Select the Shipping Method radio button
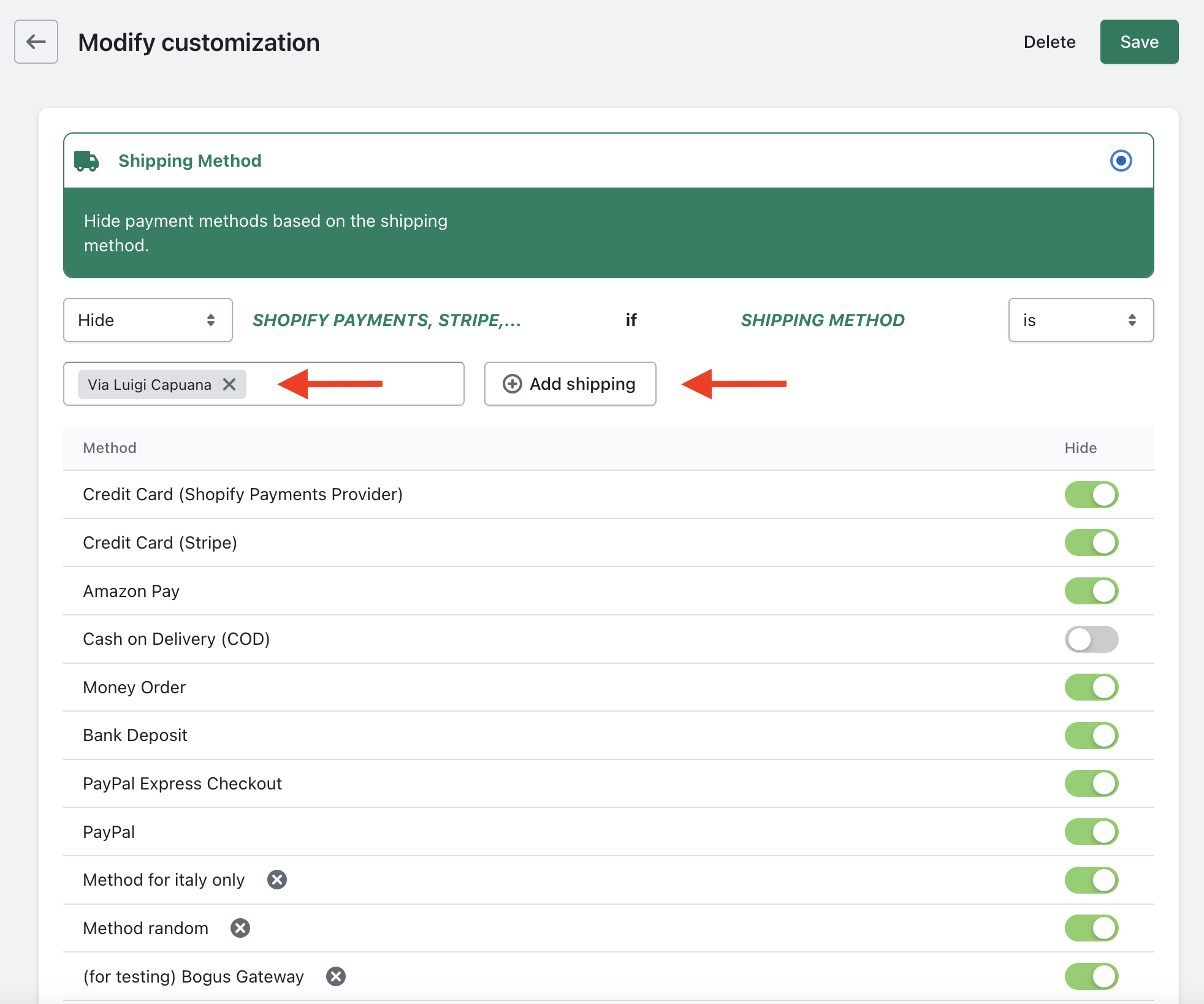The image size is (1204, 1004). (1121, 161)
